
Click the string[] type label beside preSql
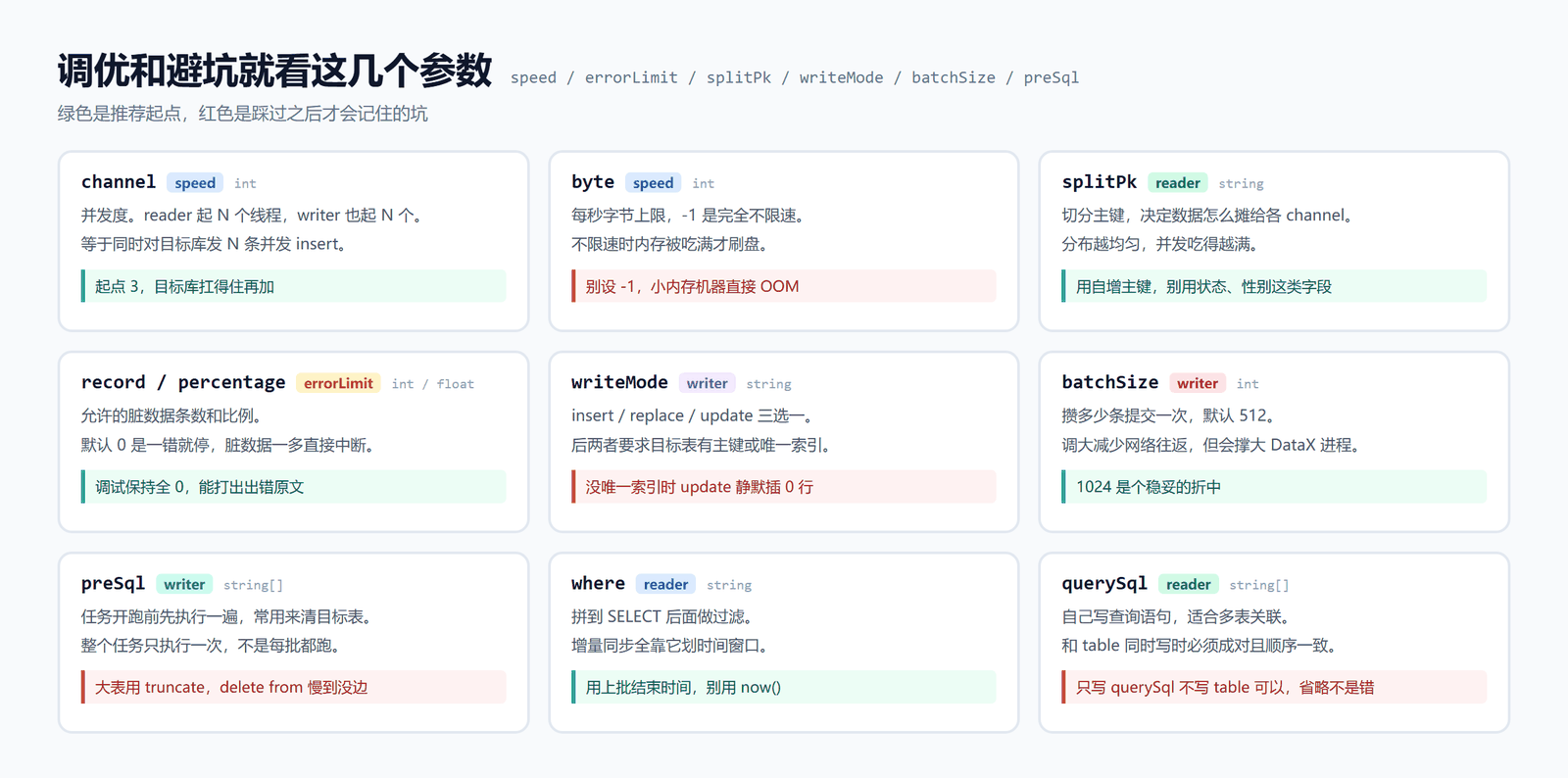click(x=253, y=585)
